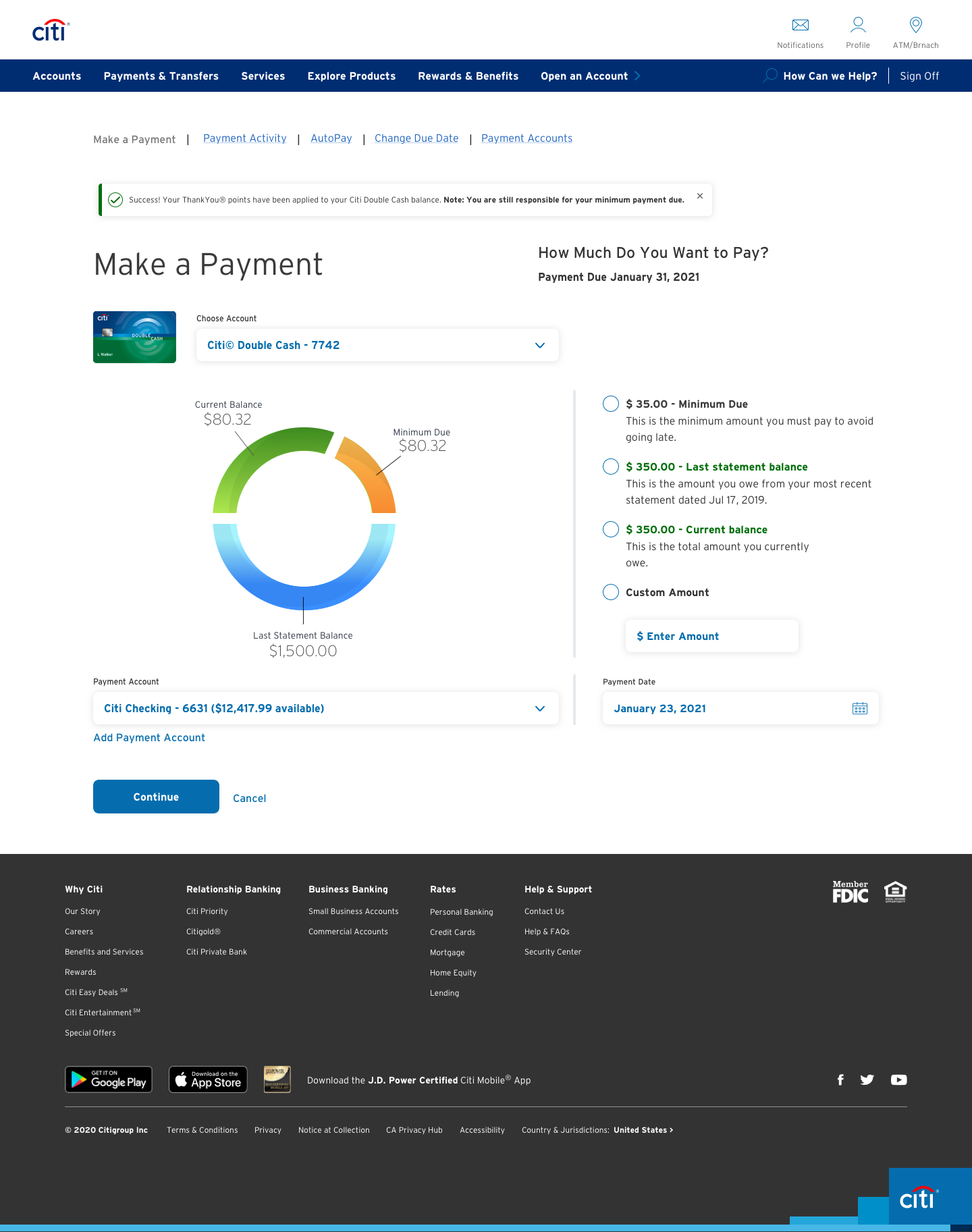Switch to Change Due Date tab
972x1232 pixels.
416,138
